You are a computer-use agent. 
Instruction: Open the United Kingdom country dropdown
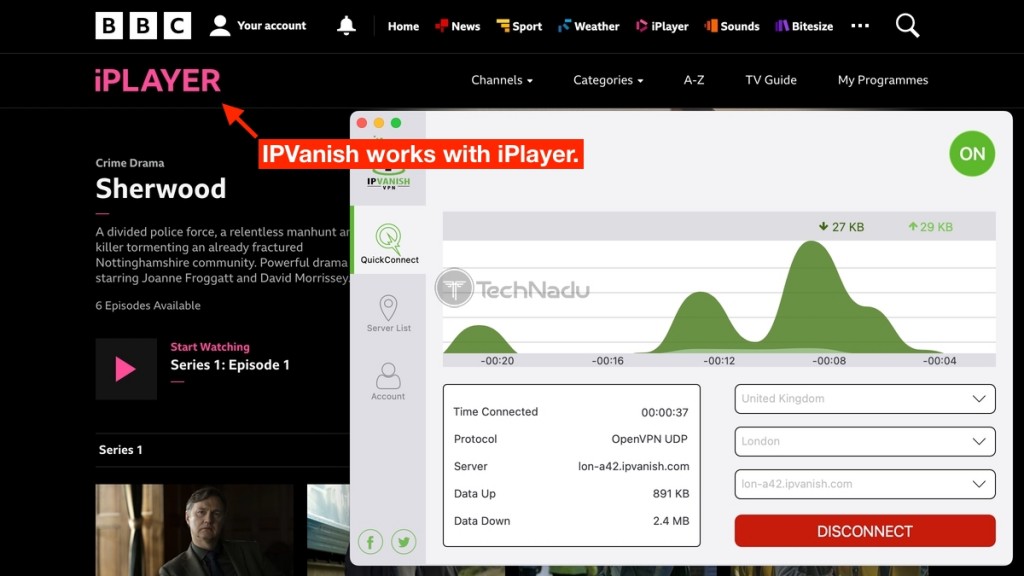point(865,398)
